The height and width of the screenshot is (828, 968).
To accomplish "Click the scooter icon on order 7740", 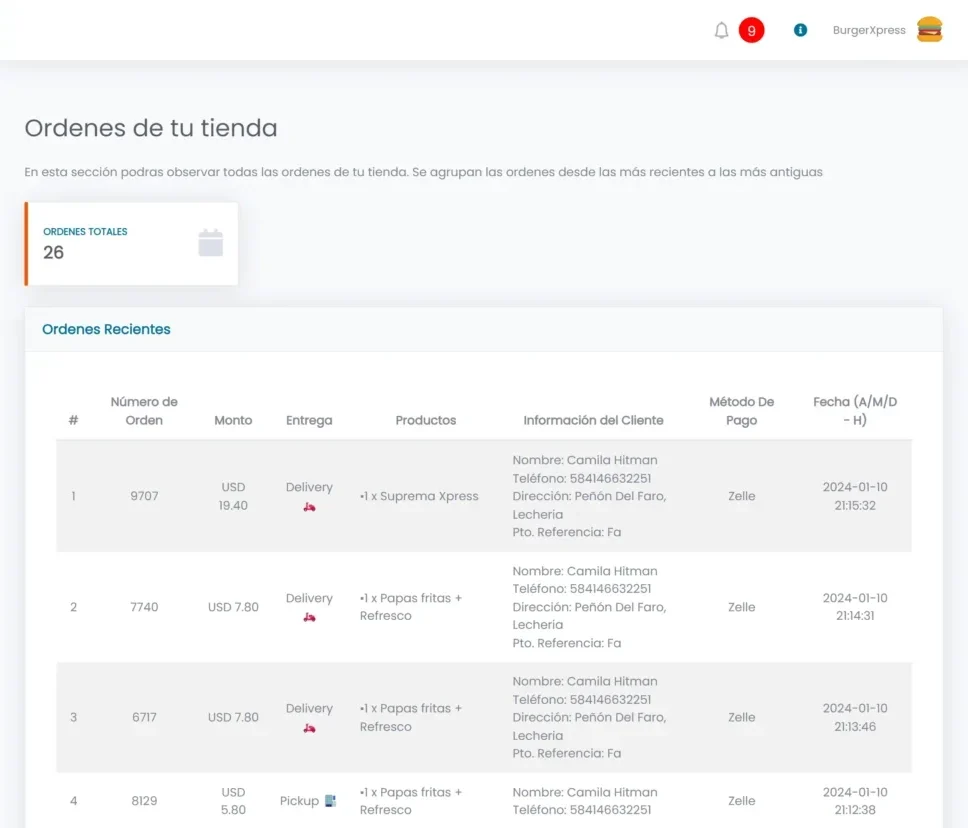I will (308, 616).
